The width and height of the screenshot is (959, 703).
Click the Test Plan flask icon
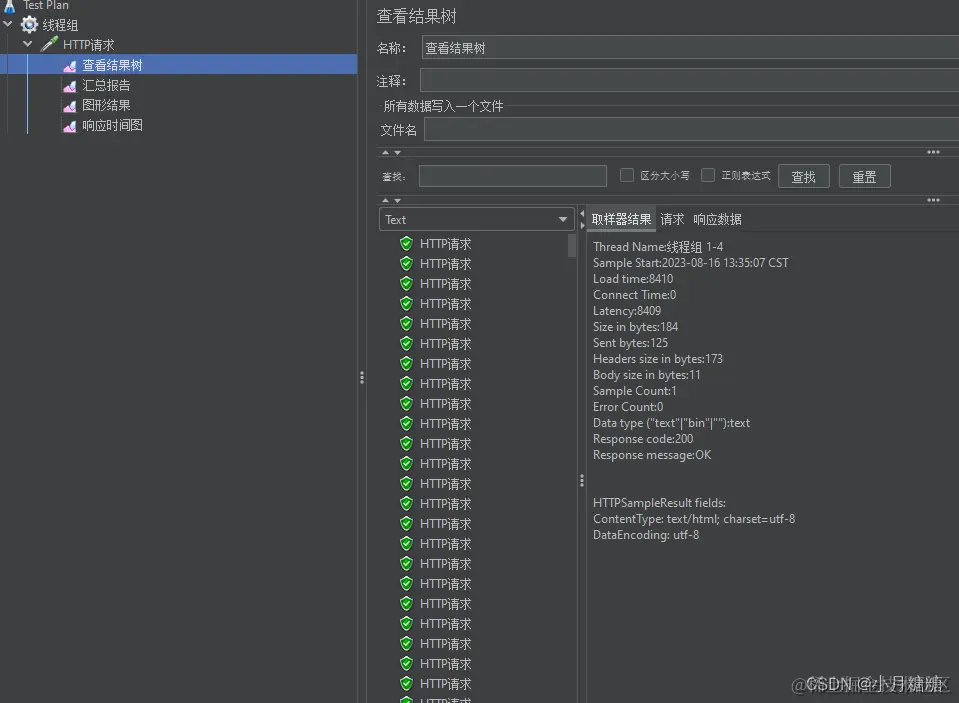10,6
